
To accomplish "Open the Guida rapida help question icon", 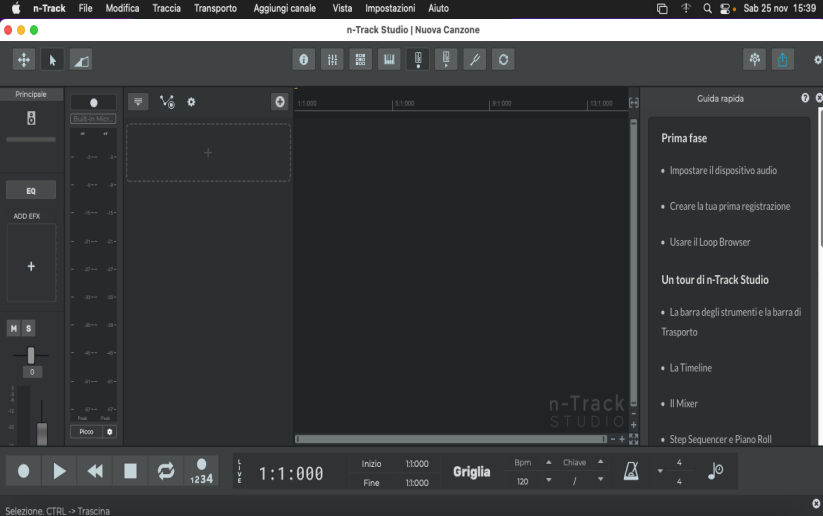I will point(805,98).
